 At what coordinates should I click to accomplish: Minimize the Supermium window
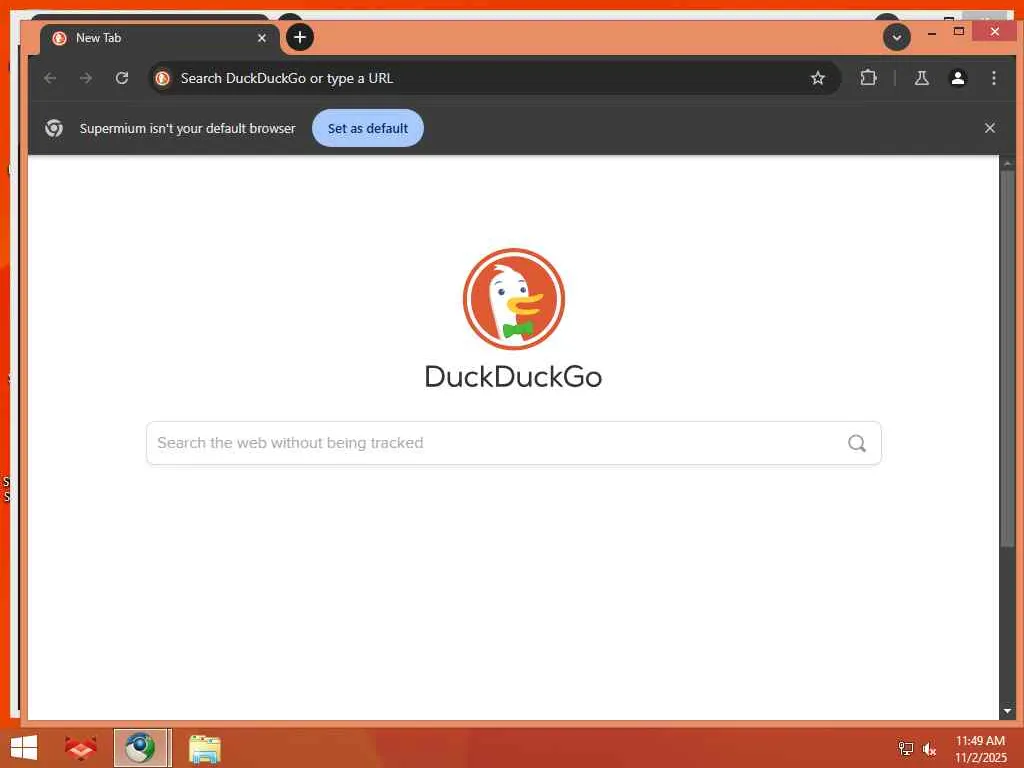(932, 32)
